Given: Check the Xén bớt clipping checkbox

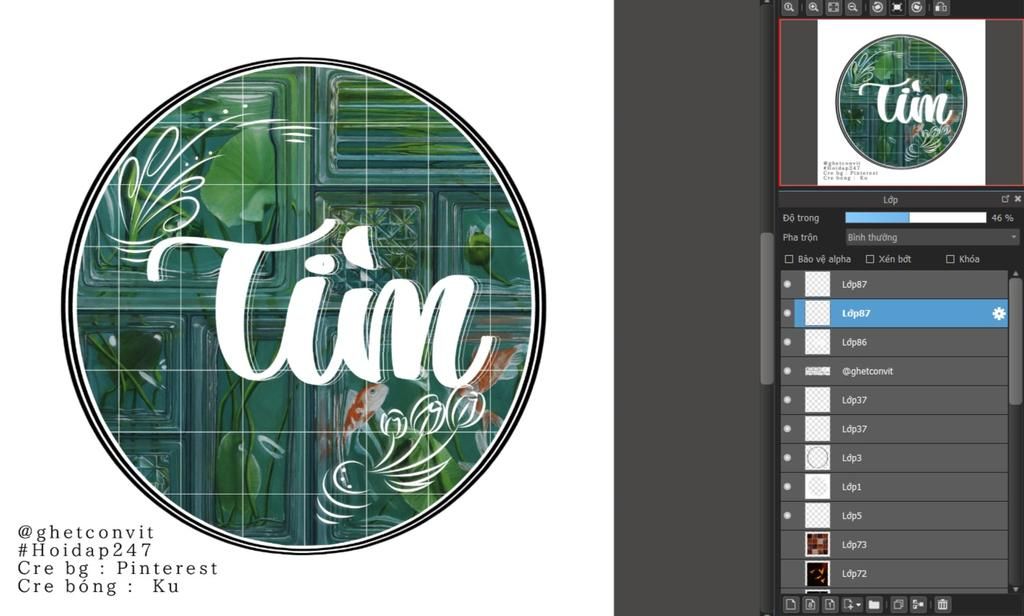Looking at the screenshot, I should [x=870, y=259].
